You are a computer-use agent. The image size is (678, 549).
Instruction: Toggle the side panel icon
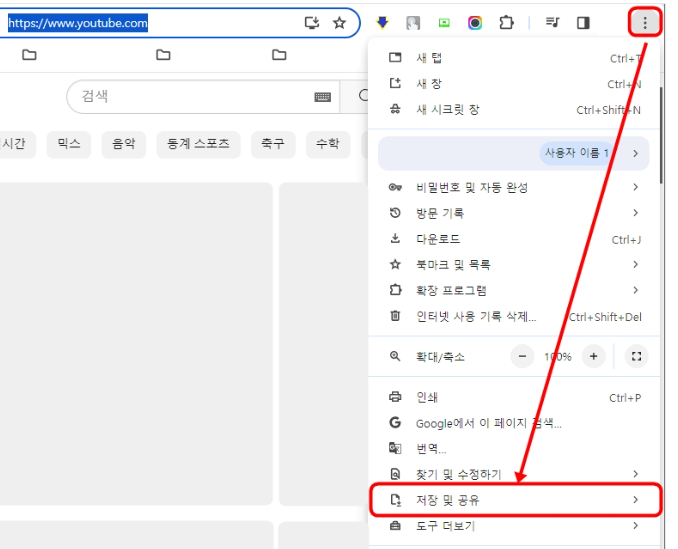[x=583, y=22]
